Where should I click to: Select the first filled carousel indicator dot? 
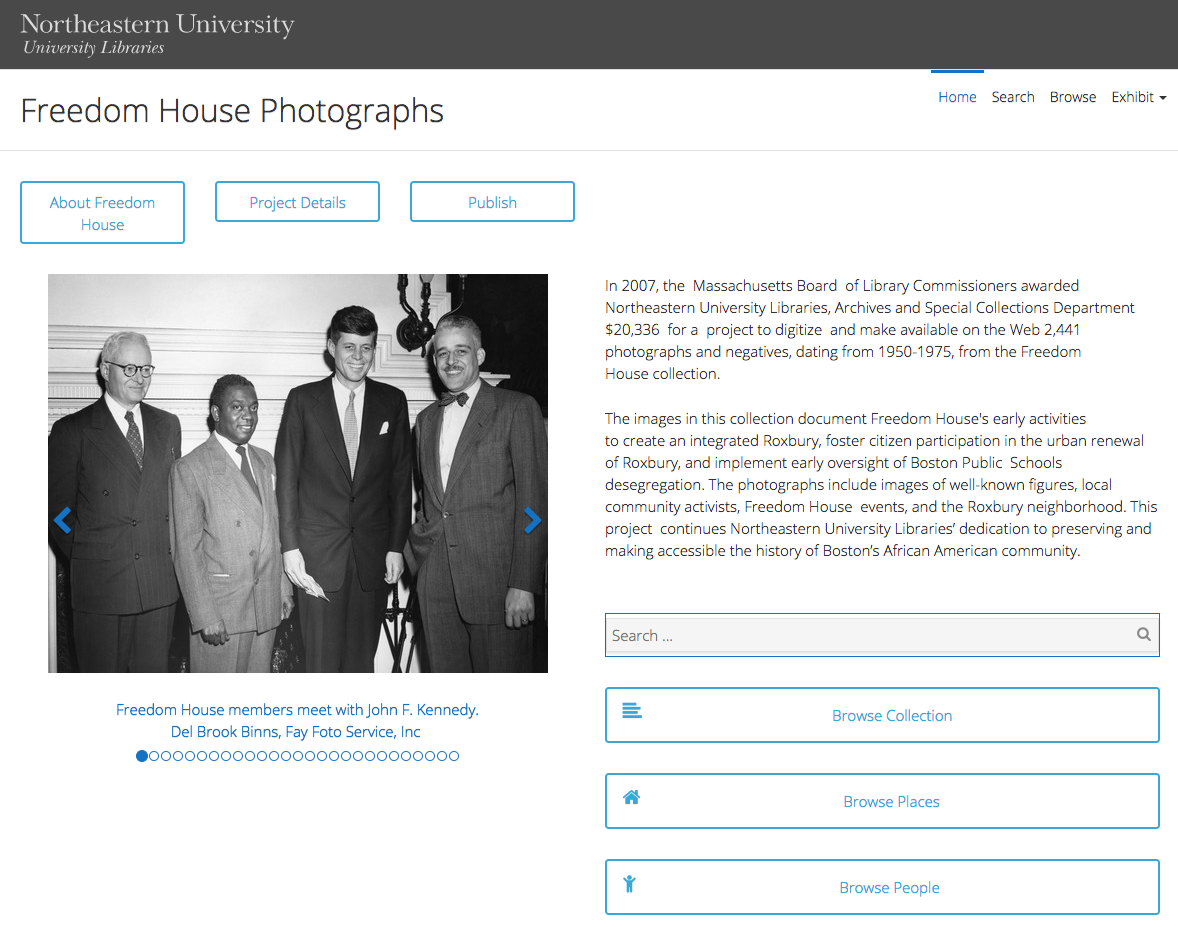click(142, 756)
